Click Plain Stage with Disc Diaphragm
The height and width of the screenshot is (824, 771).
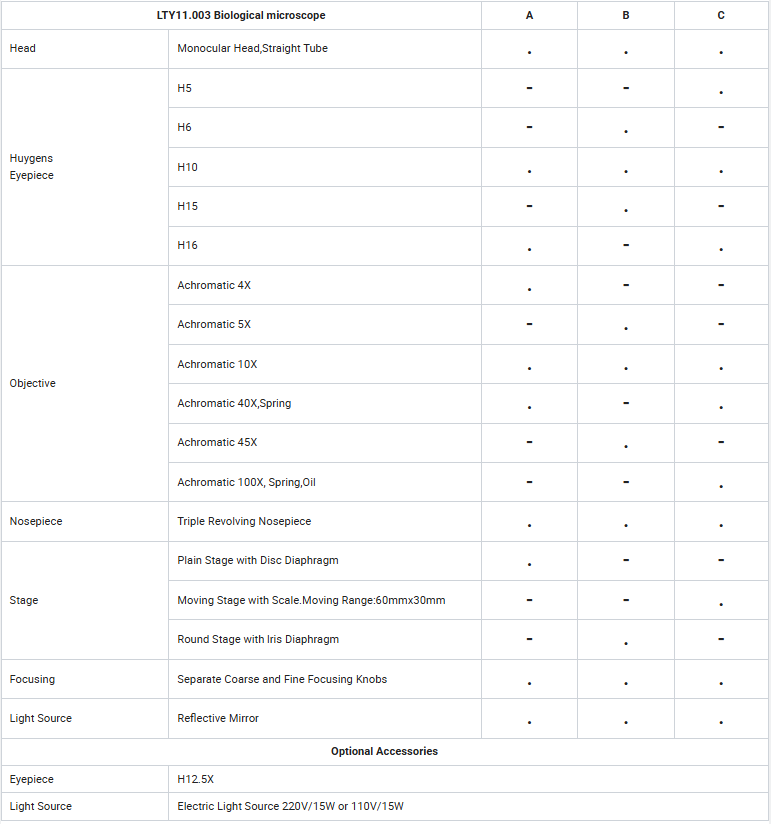(x=258, y=560)
